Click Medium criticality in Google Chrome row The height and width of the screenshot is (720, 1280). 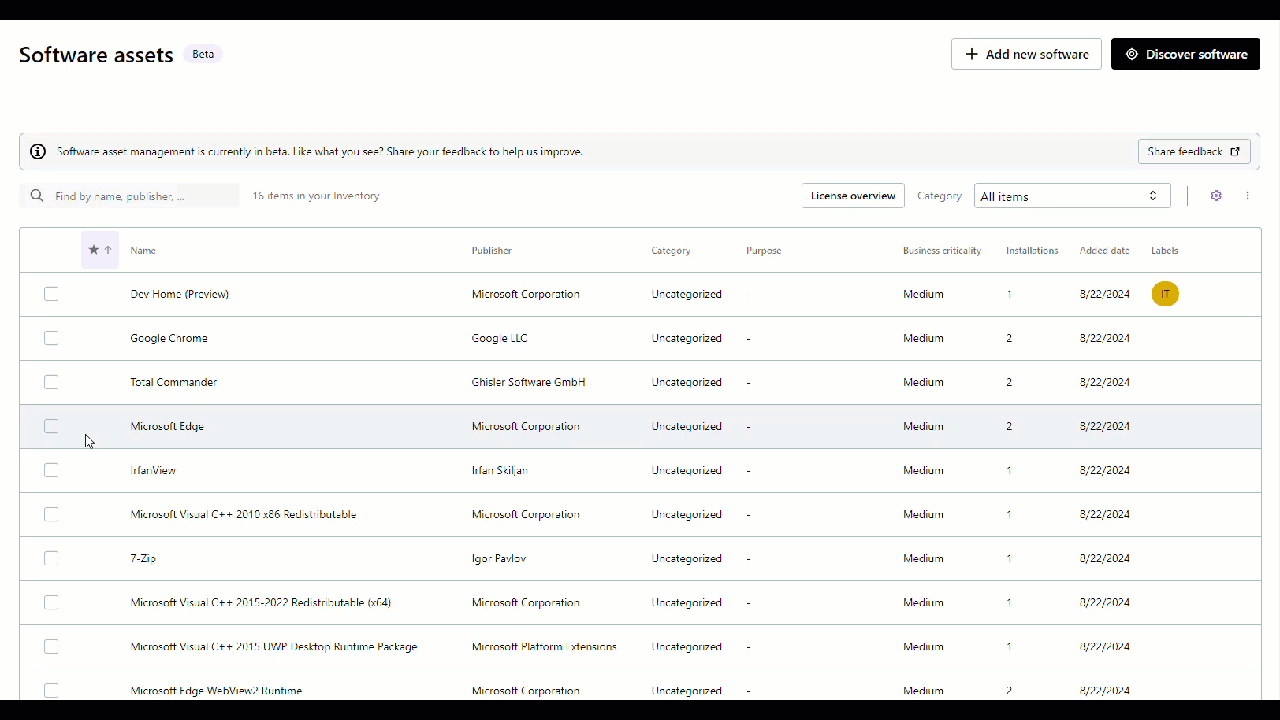[x=923, y=338]
